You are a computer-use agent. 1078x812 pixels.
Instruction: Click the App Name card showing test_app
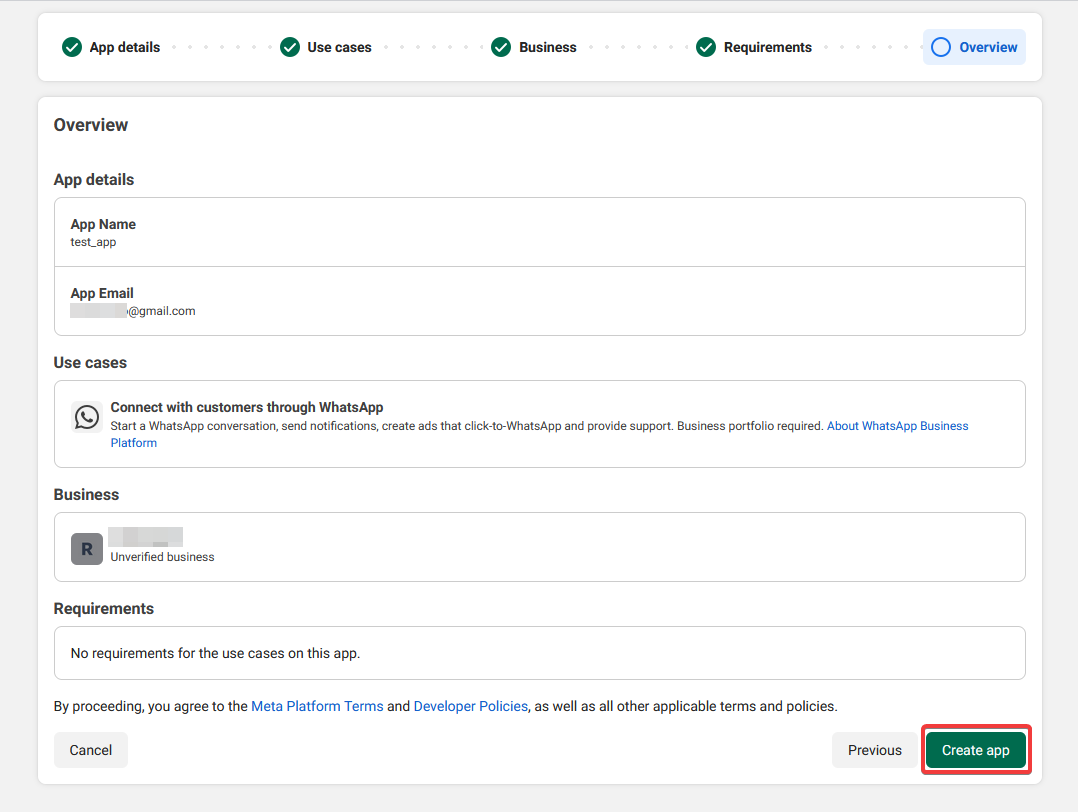tap(539, 232)
